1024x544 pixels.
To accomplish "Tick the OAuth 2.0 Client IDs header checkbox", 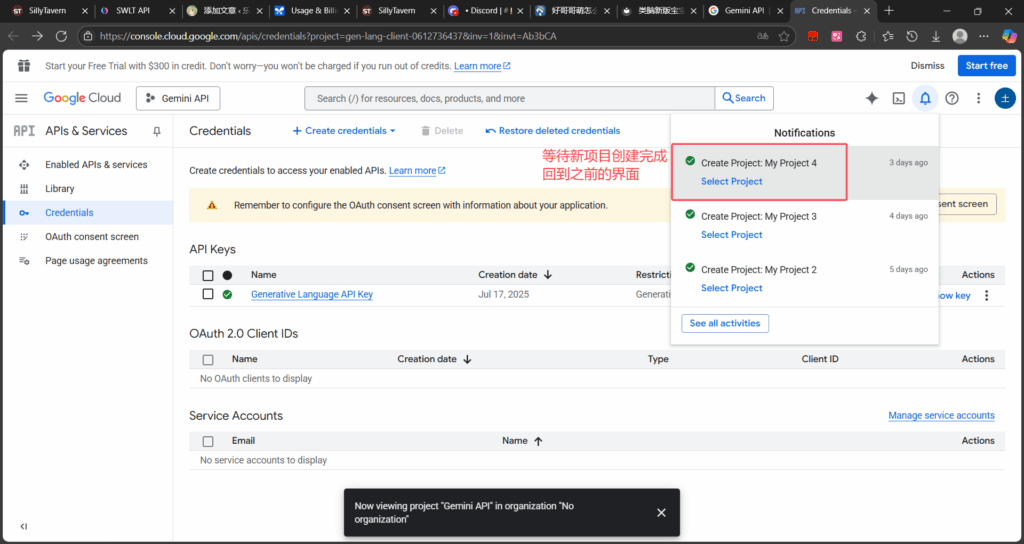I will [208, 359].
